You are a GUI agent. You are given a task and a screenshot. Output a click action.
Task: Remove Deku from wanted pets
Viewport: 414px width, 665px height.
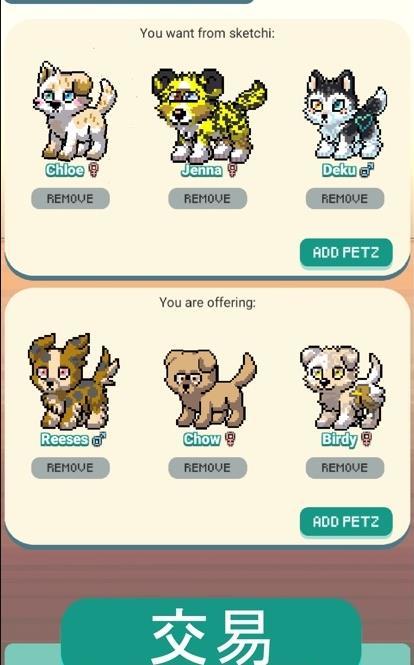coord(345,198)
